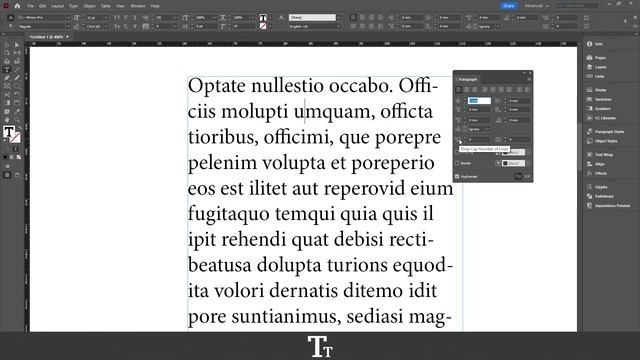Screen dimensions: 640x360
Task: Align left in Paragraph panel
Action: click(x=458, y=90)
